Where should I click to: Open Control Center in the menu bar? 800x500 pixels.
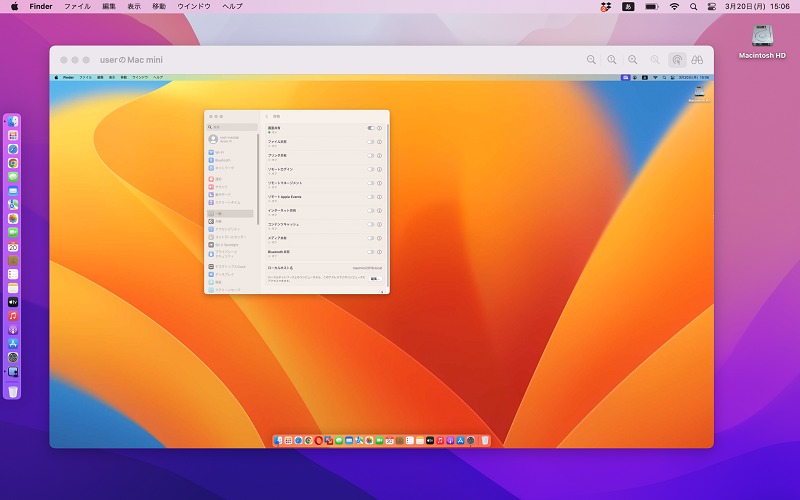(x=712, y=7)
